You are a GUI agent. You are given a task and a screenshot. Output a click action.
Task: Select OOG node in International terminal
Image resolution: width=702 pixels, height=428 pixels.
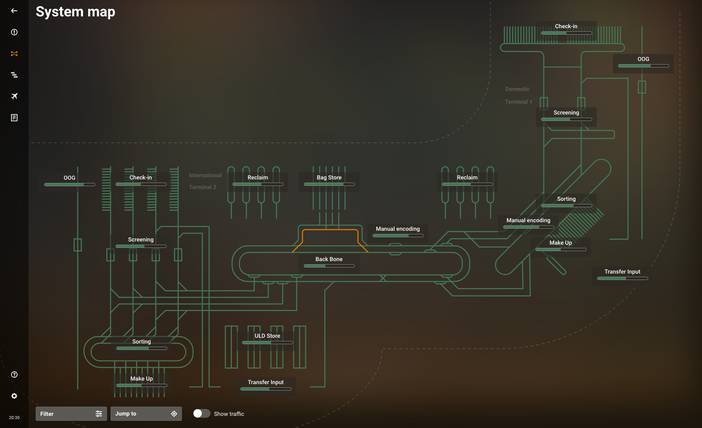pyautogui.click(x=69, y=180)
